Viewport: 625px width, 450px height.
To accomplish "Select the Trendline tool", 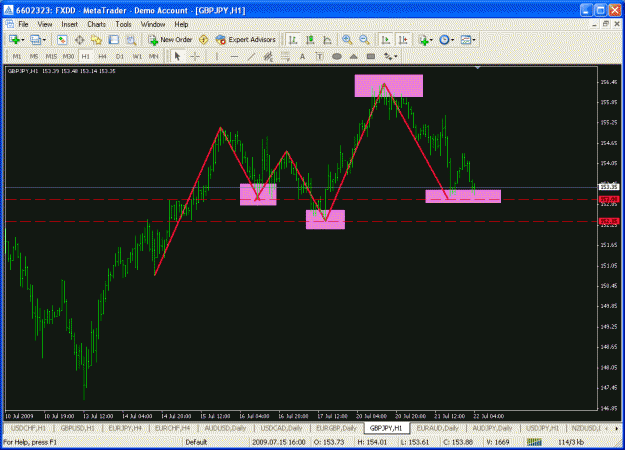I will [x=251, y=57].
